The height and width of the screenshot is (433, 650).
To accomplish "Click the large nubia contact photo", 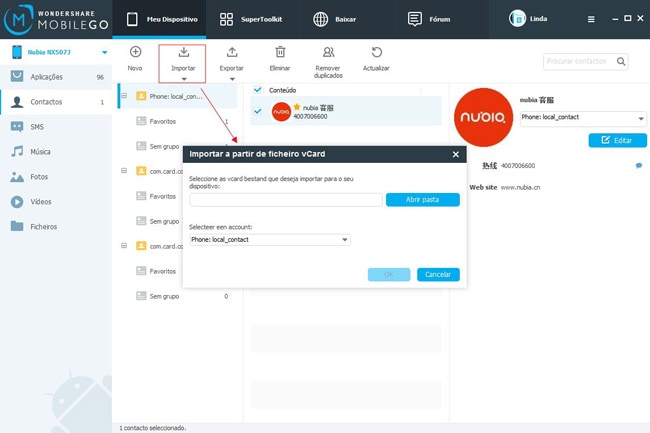I will coord(483,117).
